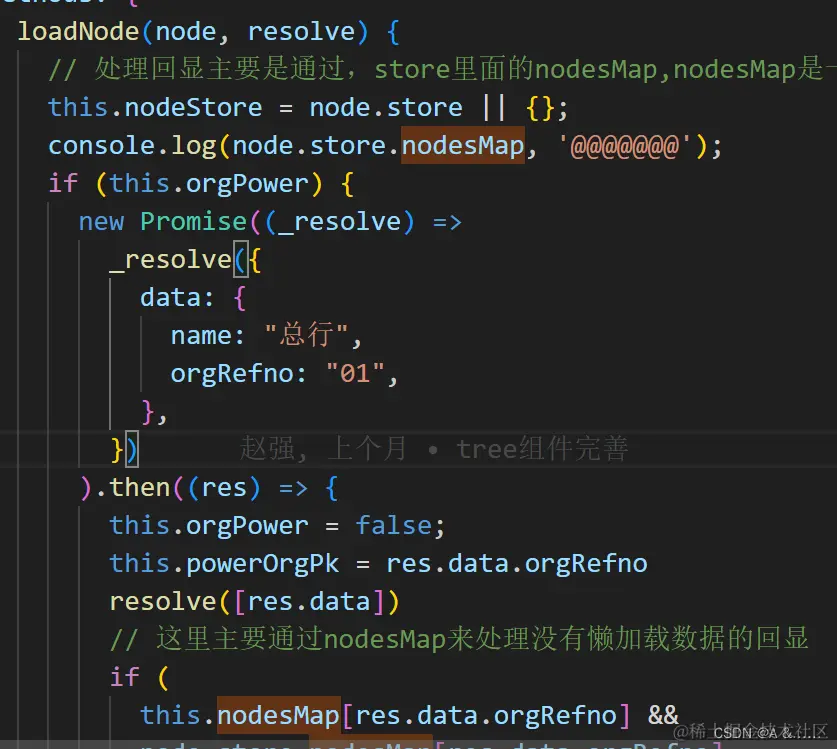Image resolution: width=837 pixels, height=749 pixels.
Task: Click the '@@@@@@@' string literal
Action: tap(625, 146)
